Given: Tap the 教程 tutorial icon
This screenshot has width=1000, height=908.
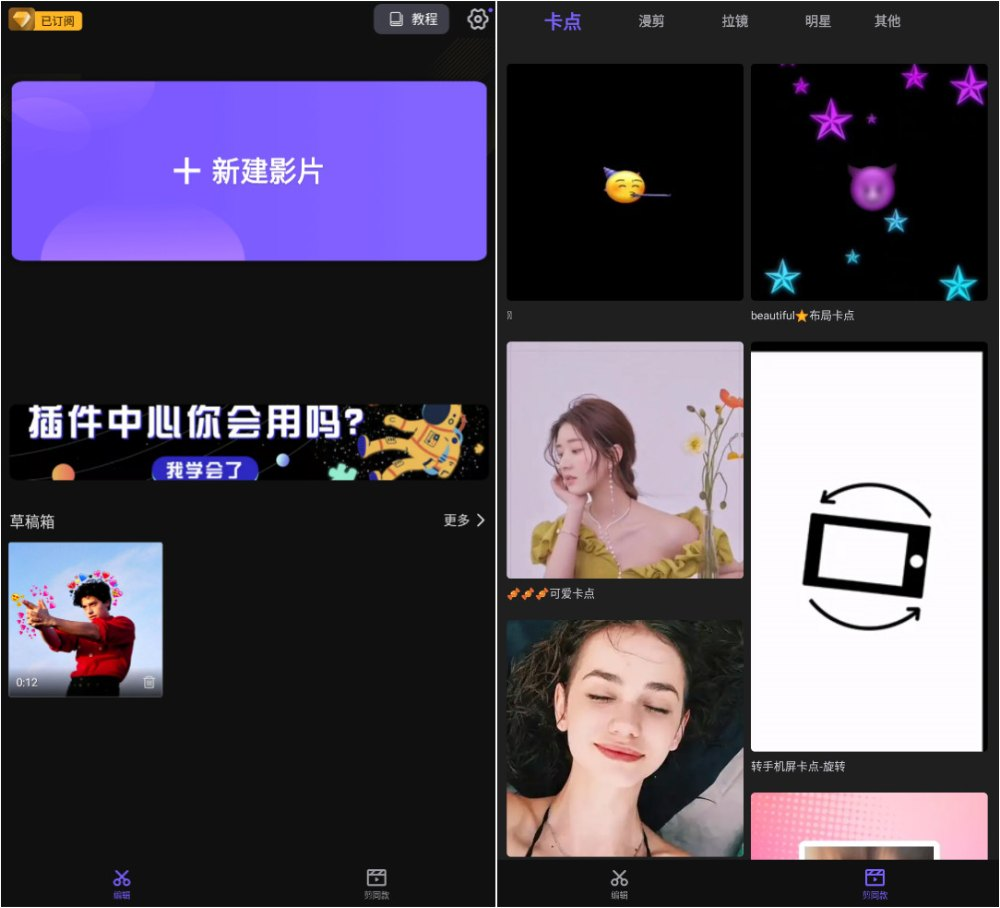Looking at the screenshot, I should pos(412,19).
